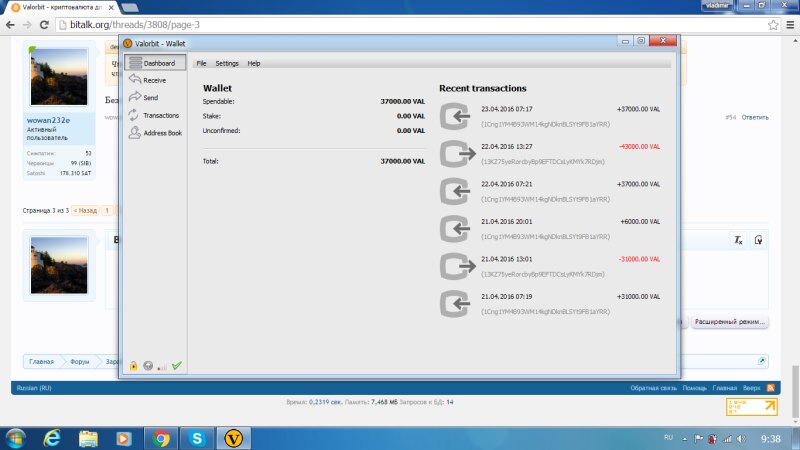Image resolution: width=800 pixels, height=450 pixels.
Task: Open Skype from the Windows taskbar
Action: (198, 438)
